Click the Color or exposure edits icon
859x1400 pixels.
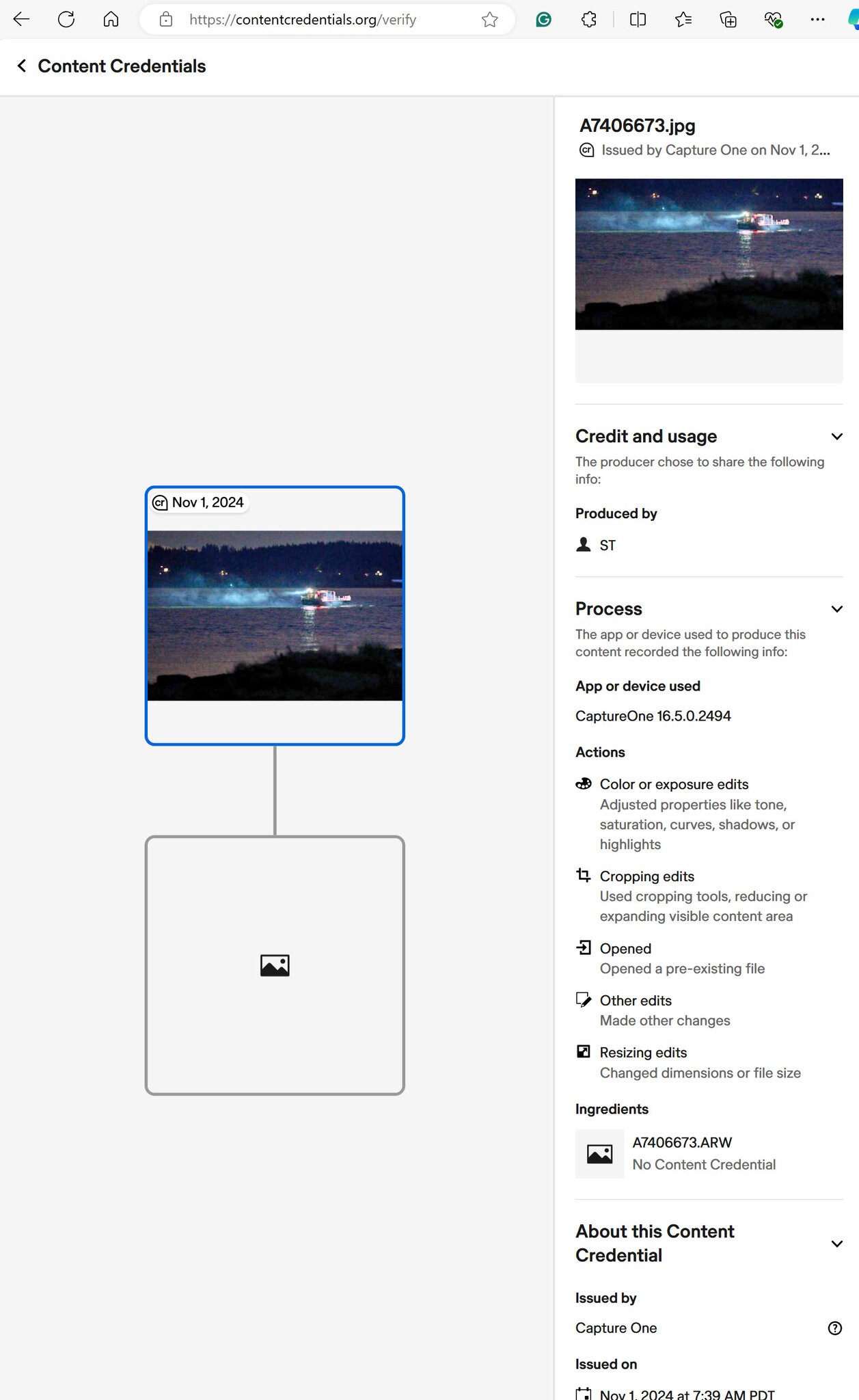(584, 784)
